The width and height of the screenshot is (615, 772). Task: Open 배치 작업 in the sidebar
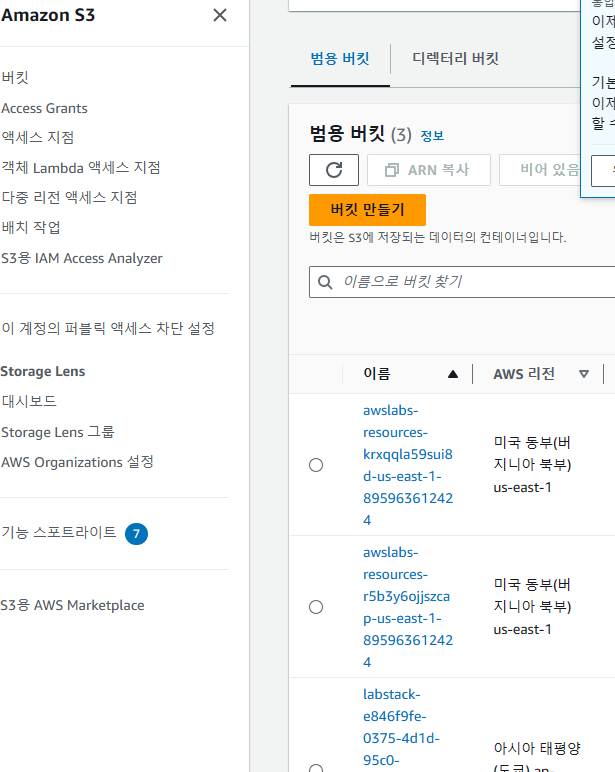coord(31,227)
